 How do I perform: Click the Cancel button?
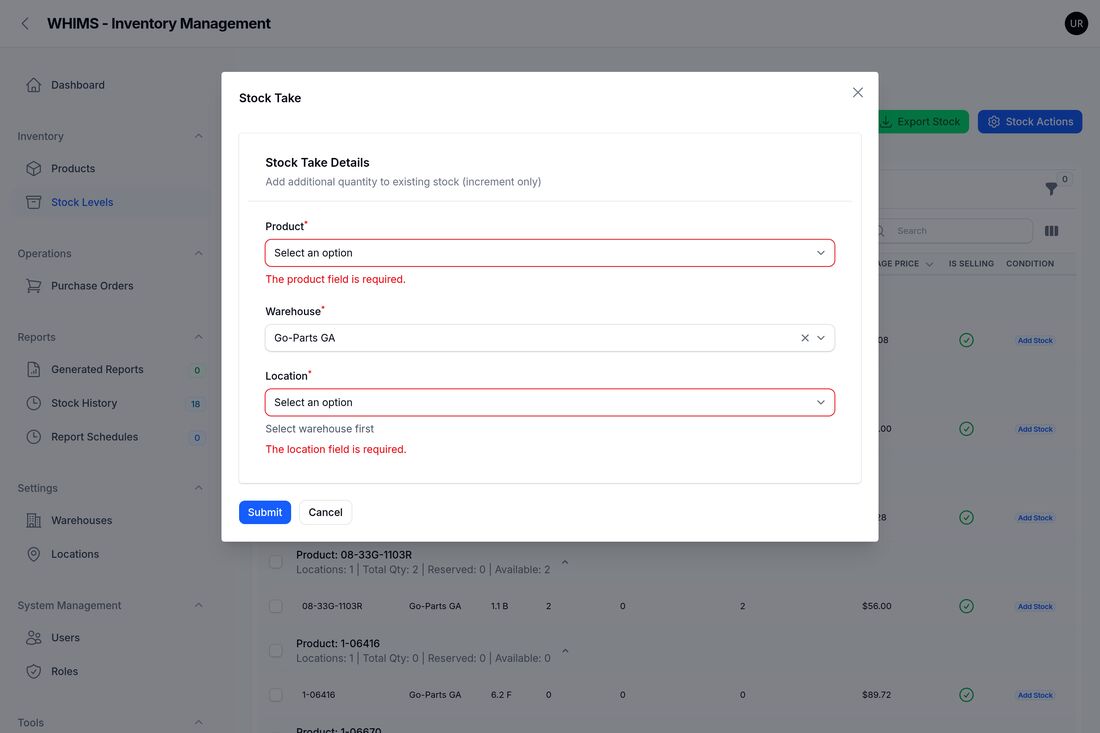coord(326,512)
